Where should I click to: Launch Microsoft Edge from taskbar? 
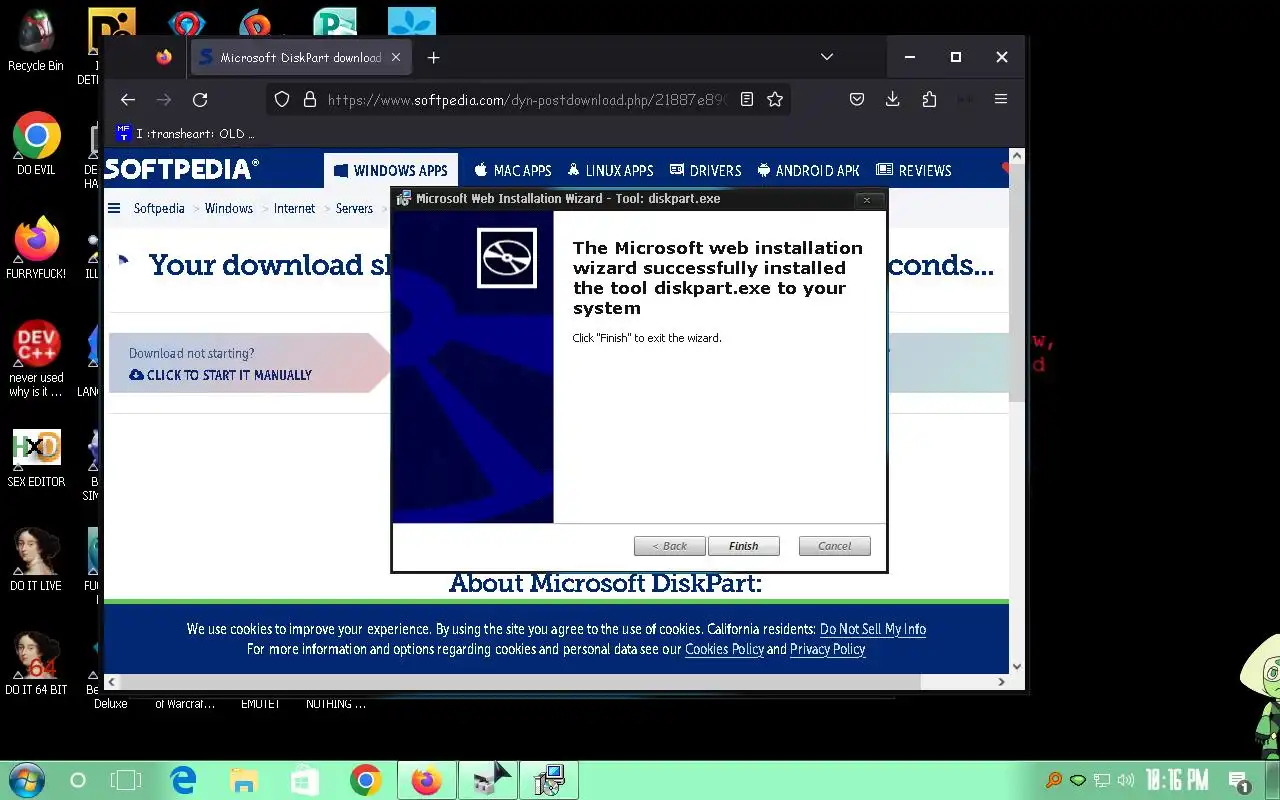pyautogui.click(x=183, y=780)
